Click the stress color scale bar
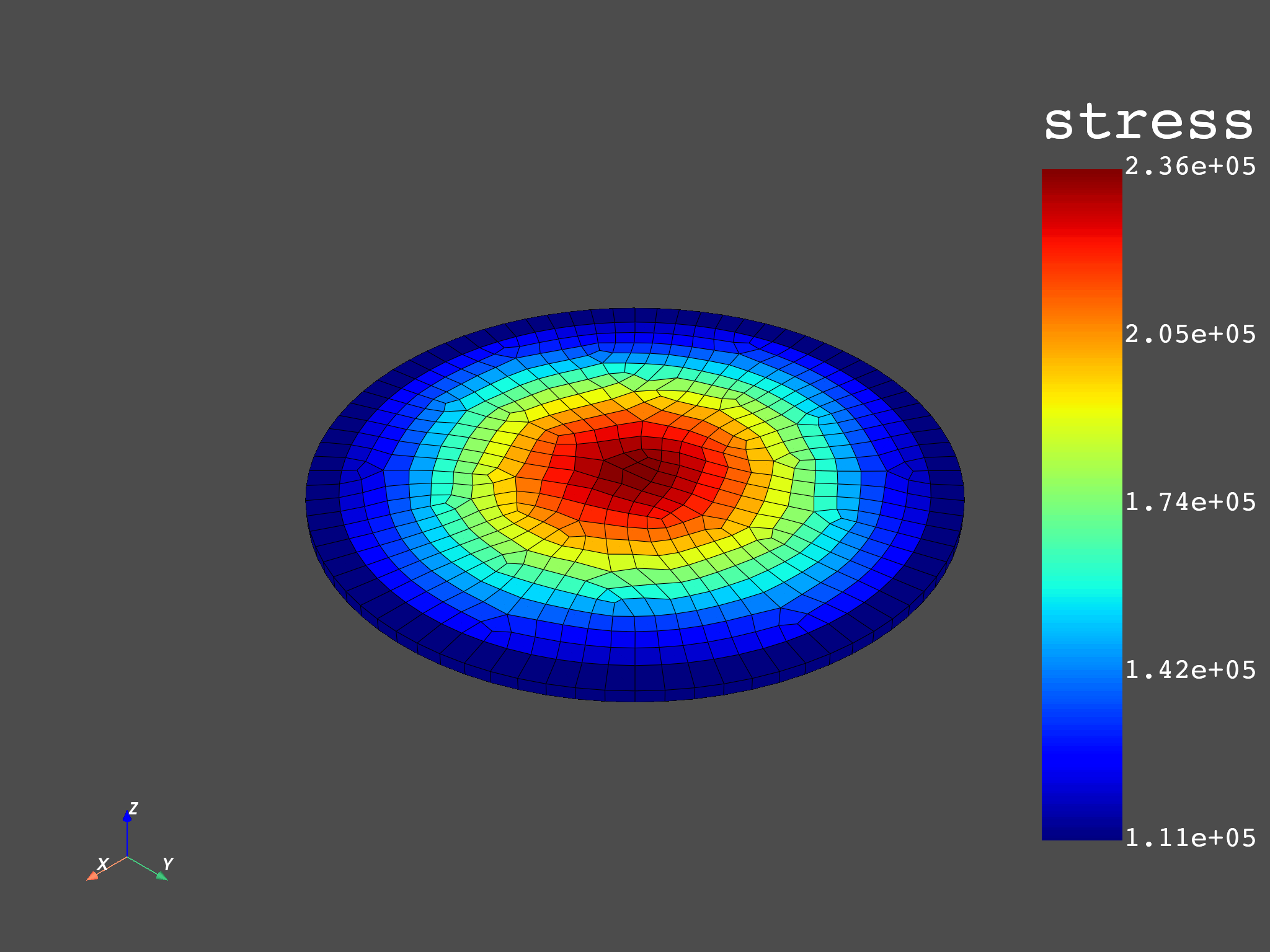Image resolution: width=1270 pixels, height=952 pixels. 1081,505
